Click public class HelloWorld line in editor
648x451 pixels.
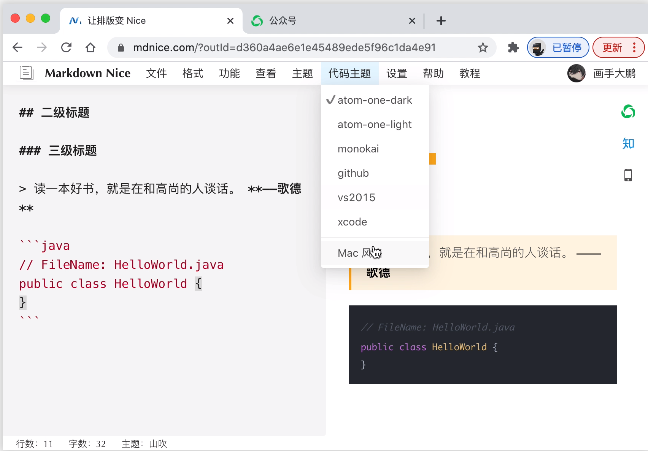[x=110, y=284]
